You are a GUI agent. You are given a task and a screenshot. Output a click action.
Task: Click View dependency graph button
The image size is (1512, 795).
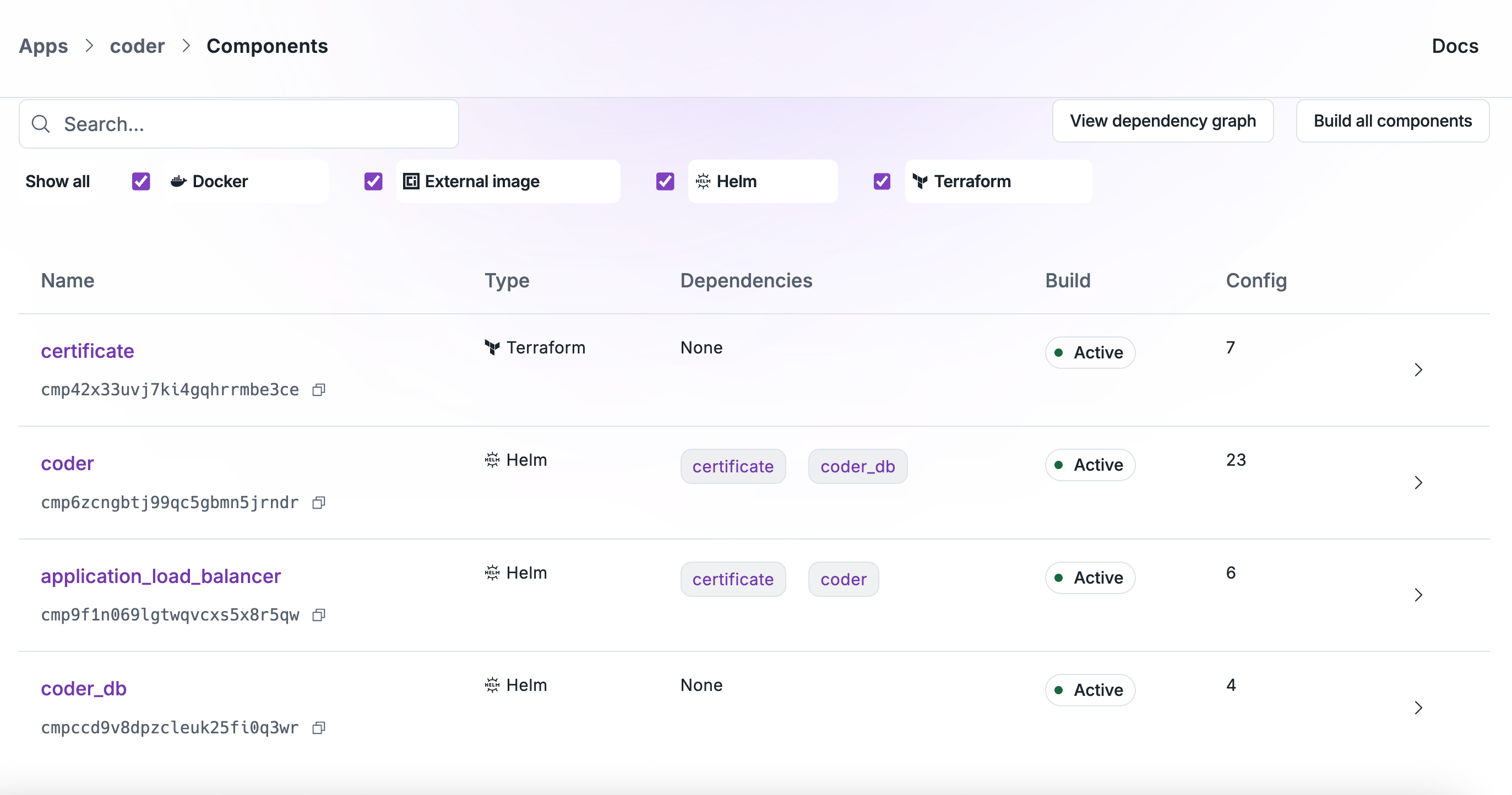tap(1162, 121)
